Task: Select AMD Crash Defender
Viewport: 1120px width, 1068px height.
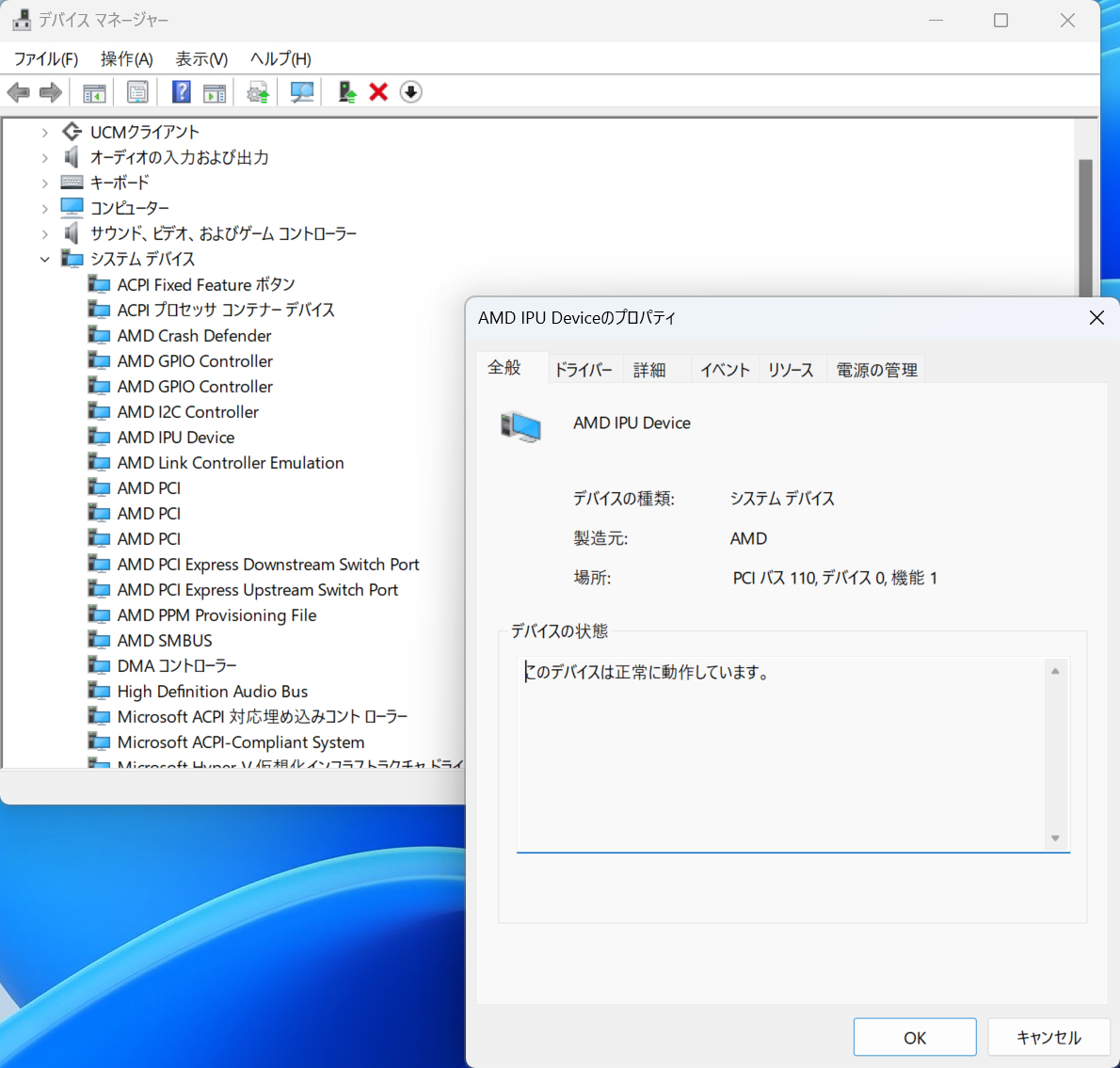Action: [194, 336]
